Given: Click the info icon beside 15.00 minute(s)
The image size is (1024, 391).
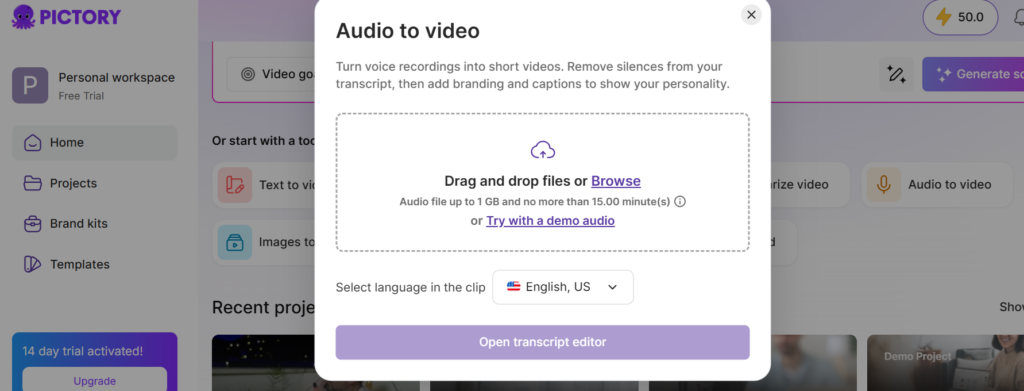Looking at the screenshot, I should [x=680, y=201].
